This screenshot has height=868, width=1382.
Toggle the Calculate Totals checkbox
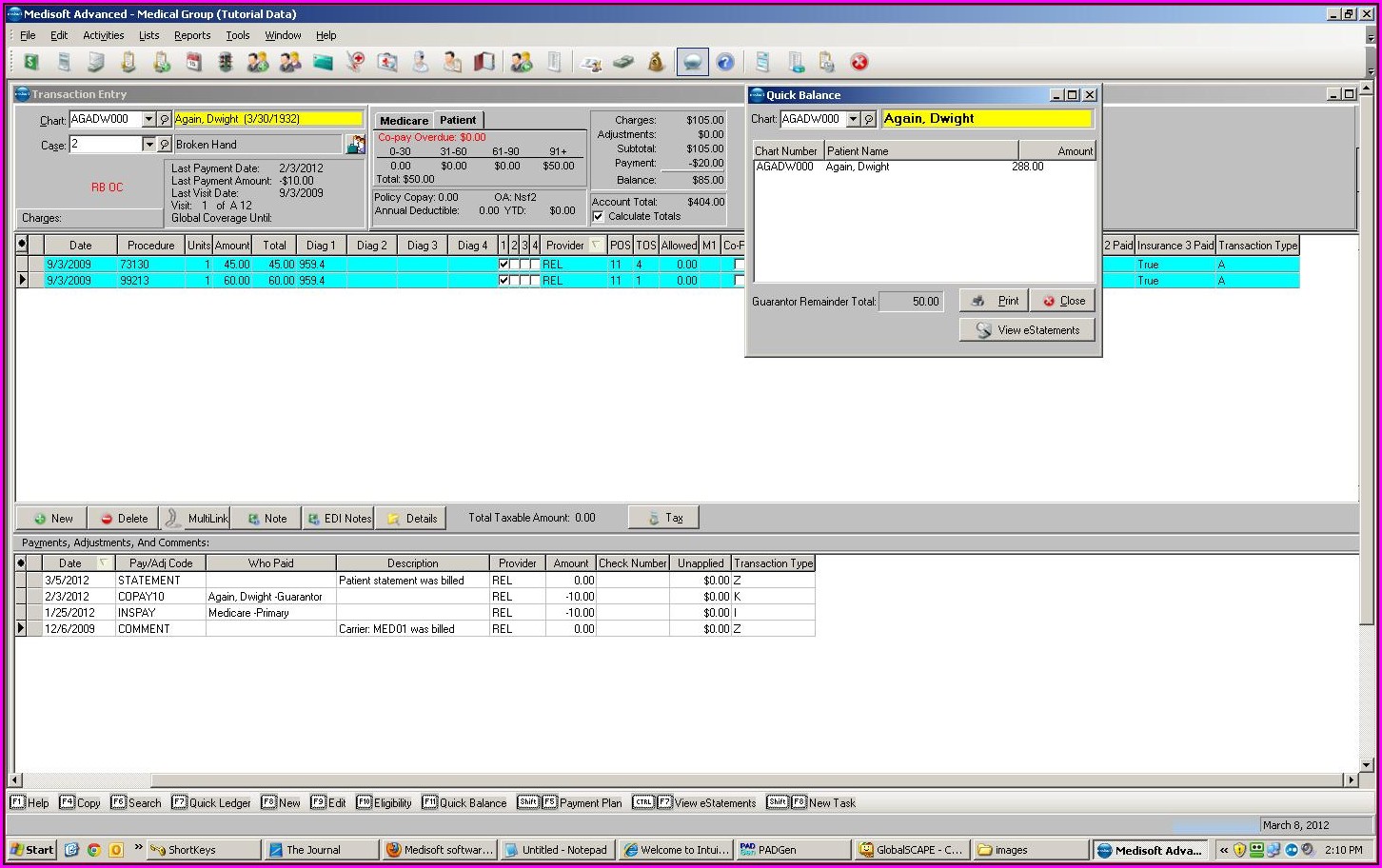(599, 217)
